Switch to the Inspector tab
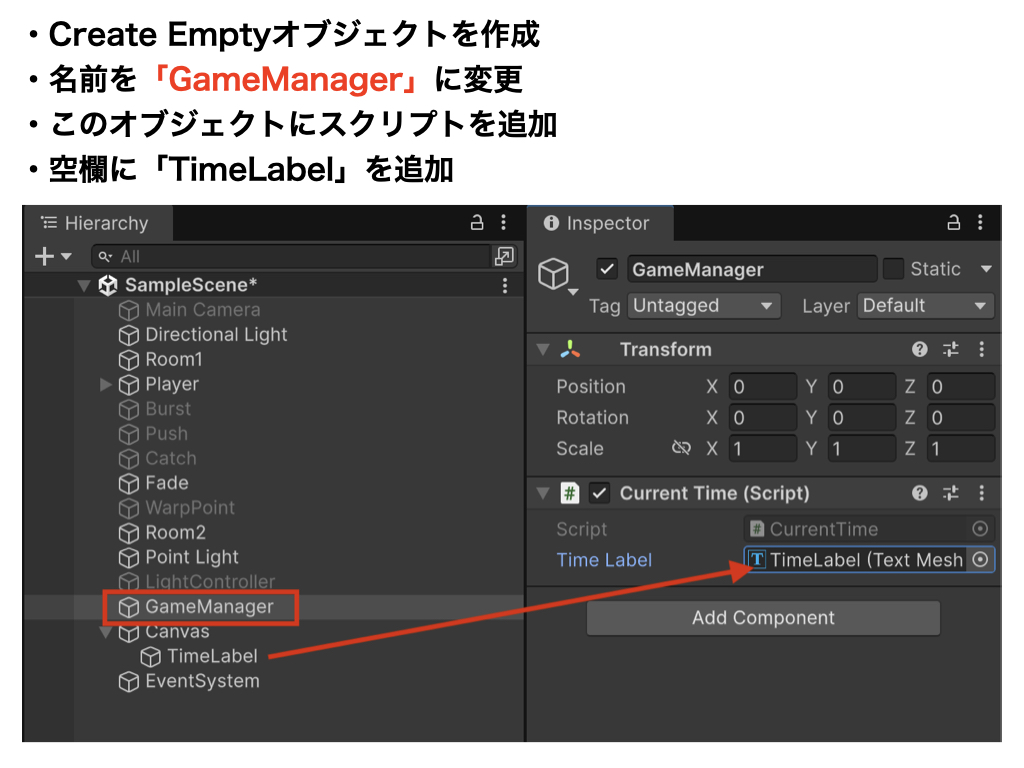This screenshot has width=1024, height=768. 598,223
